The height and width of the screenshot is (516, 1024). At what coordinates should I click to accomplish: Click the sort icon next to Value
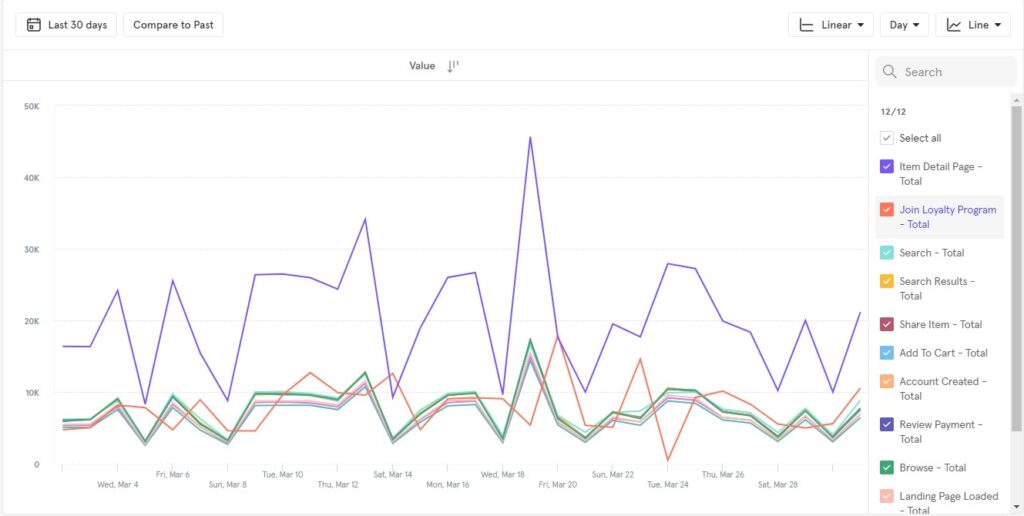[x=452, y=66]
